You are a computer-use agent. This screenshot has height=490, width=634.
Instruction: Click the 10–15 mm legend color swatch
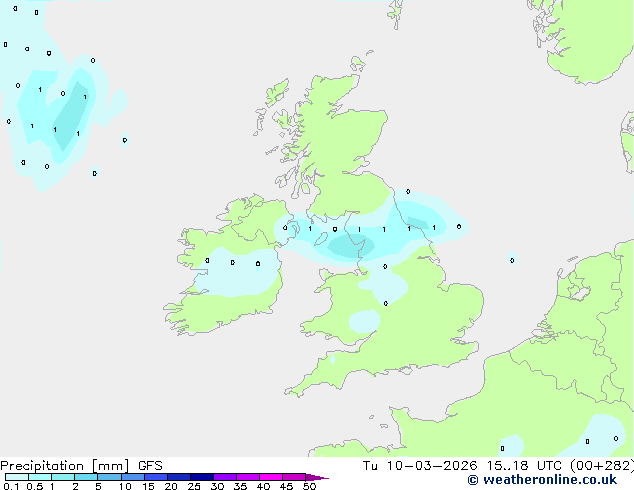pyautogui.click(x=132, y=477)
